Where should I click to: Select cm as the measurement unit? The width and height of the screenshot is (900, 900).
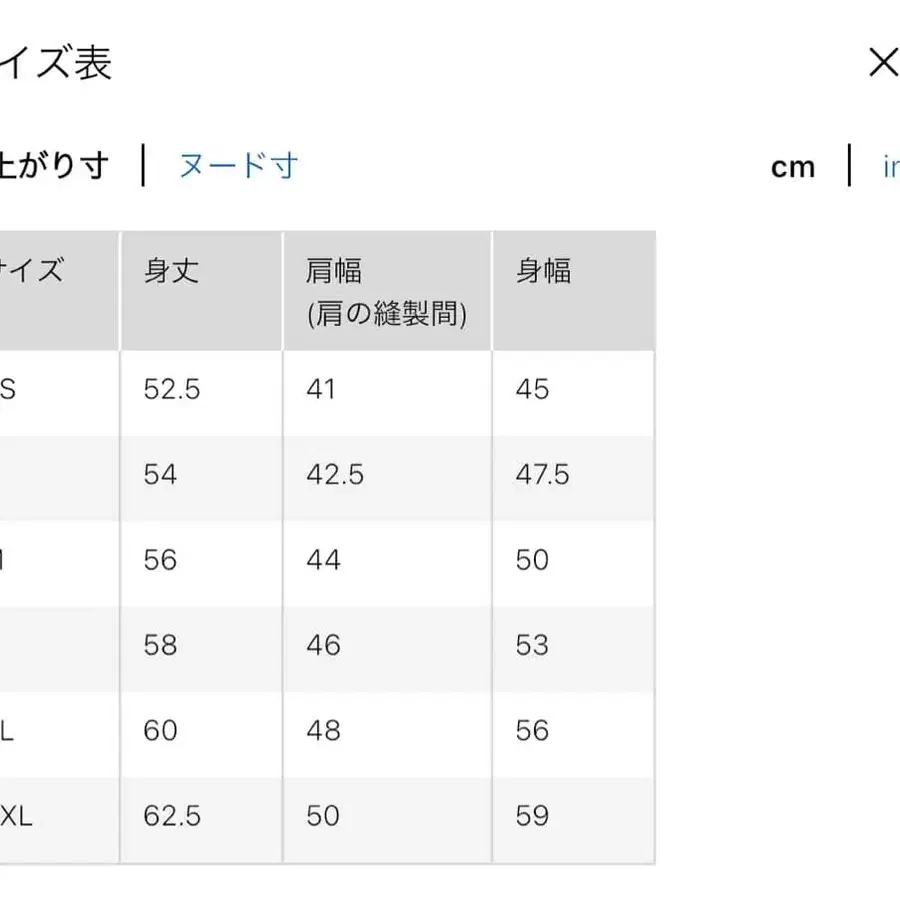pyautogui.click(x=793, y=165)
